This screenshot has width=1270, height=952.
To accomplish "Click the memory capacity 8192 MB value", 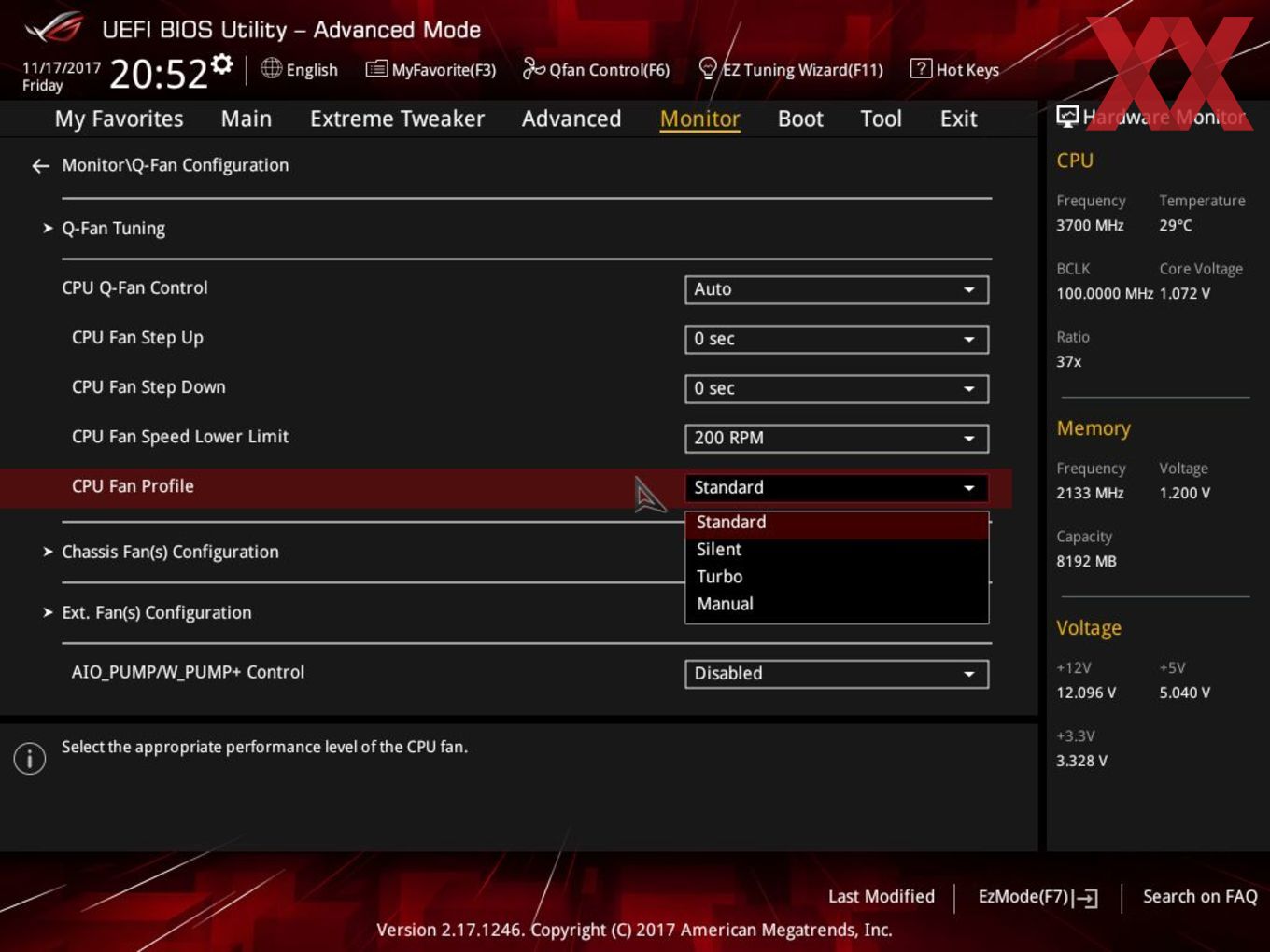I will pyautogui.click(x=1086, y=561).
